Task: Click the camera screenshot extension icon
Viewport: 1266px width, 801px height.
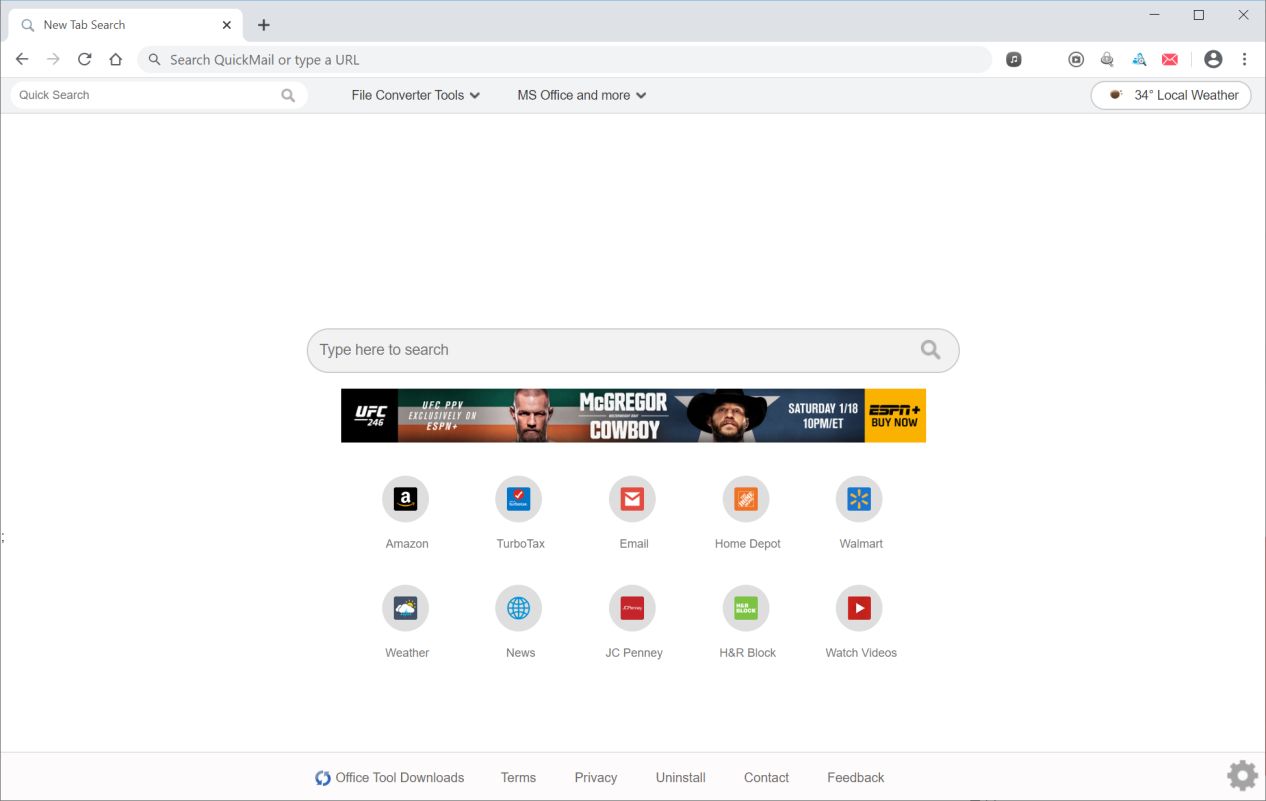Action: coord(1076,60)
